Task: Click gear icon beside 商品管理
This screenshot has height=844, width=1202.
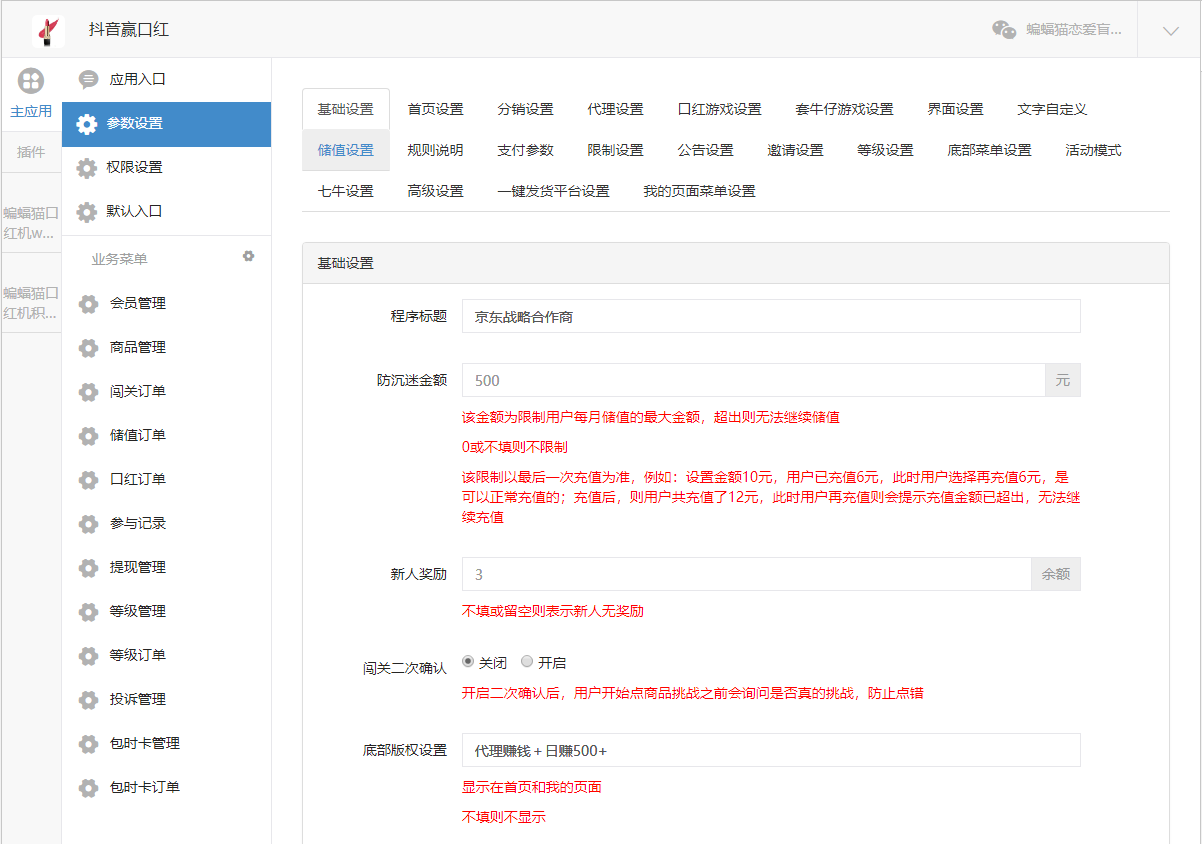Action: [x=89, y=348]
